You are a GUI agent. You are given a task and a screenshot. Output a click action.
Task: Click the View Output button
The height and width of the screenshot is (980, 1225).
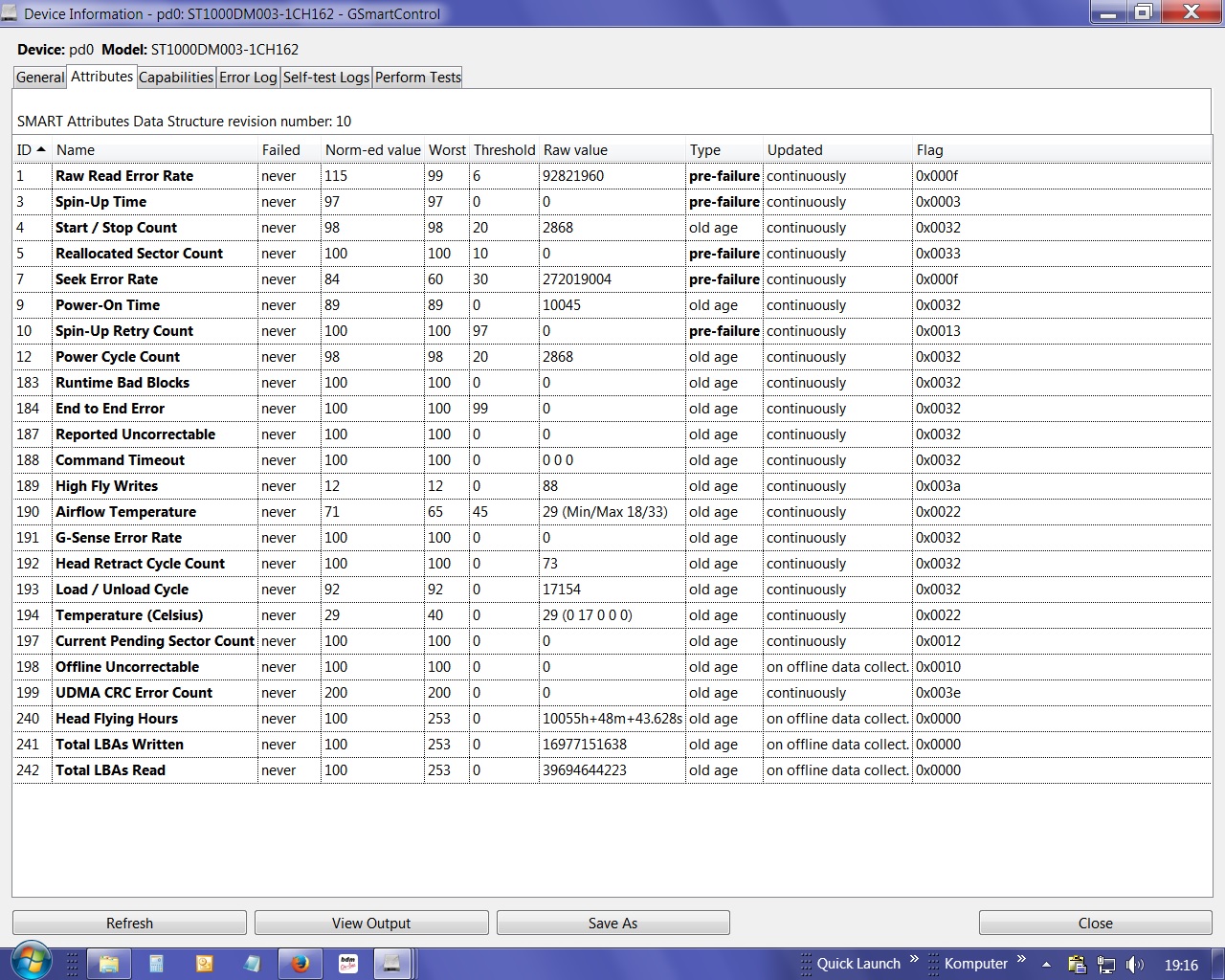coord(371,923)
